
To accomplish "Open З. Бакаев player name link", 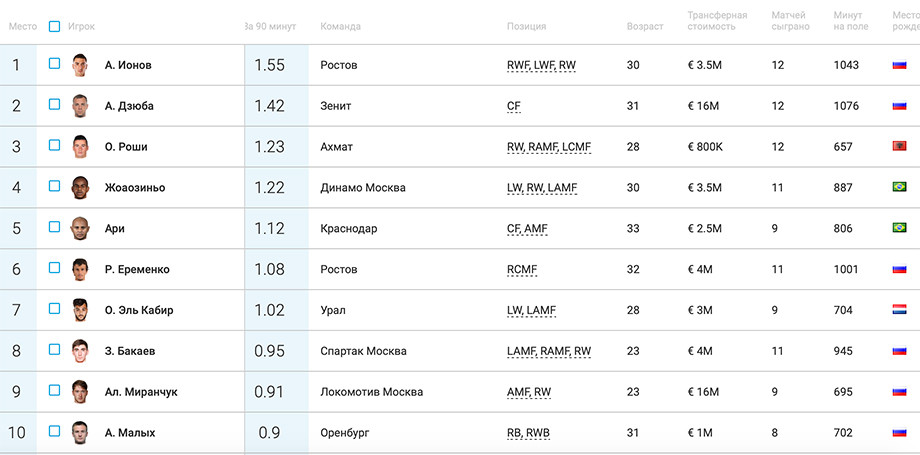I will 130,351.
